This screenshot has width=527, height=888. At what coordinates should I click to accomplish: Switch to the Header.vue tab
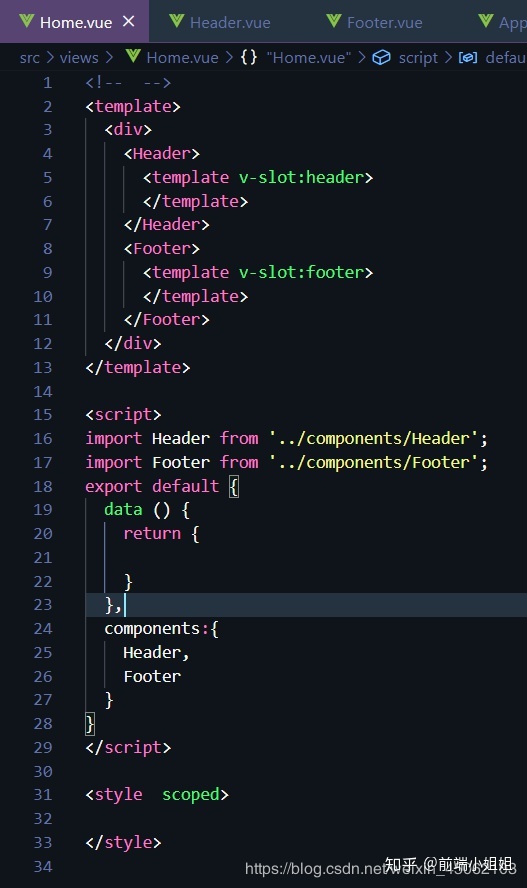(220, 22)
